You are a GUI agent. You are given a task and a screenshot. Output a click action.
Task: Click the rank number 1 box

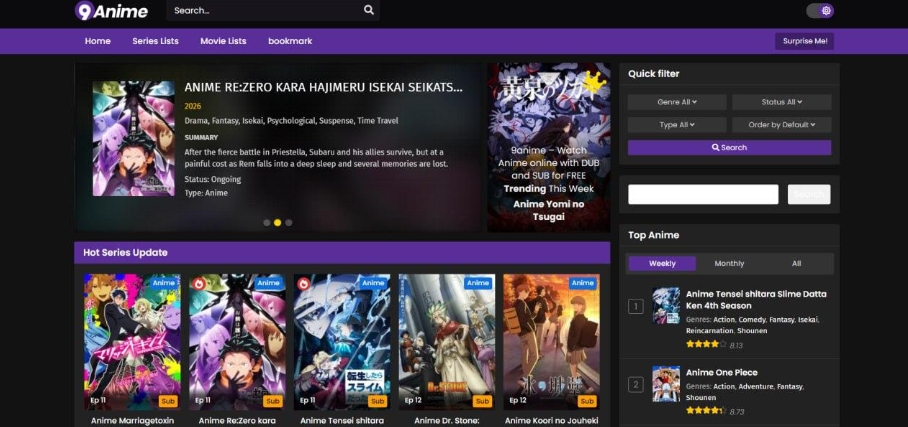pos(636,306)
